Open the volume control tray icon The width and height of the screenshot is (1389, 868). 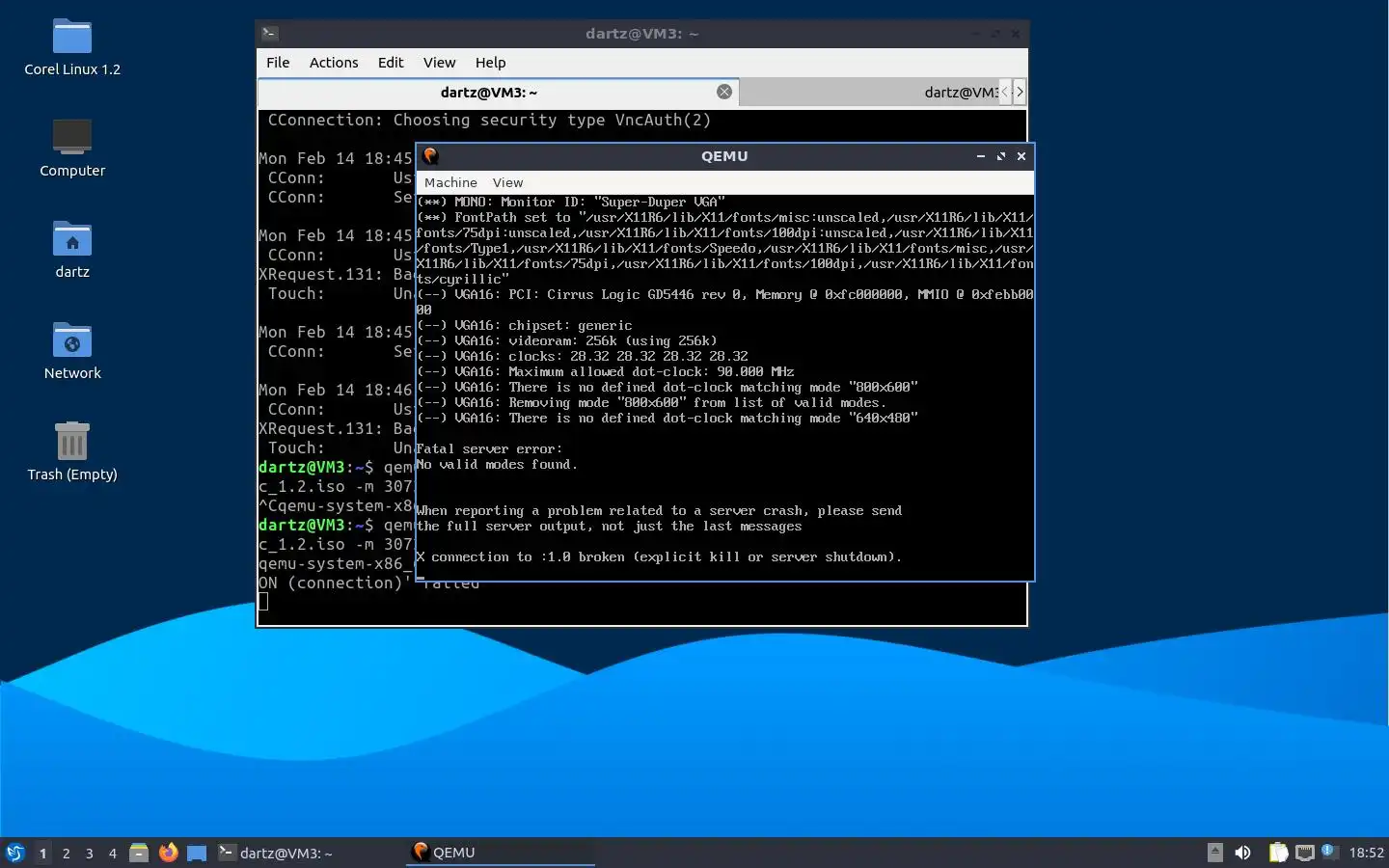pyautogui.click(x=1243, y=853)
